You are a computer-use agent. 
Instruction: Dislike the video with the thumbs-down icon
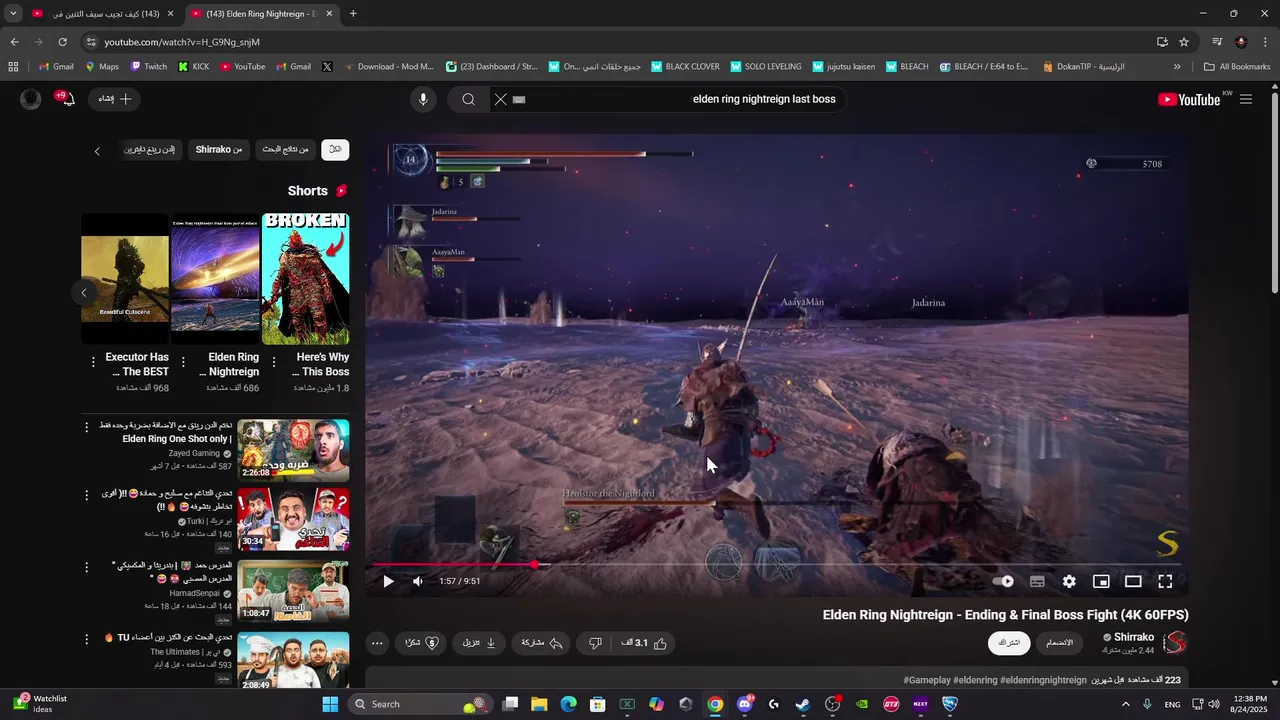pos(595,643)
